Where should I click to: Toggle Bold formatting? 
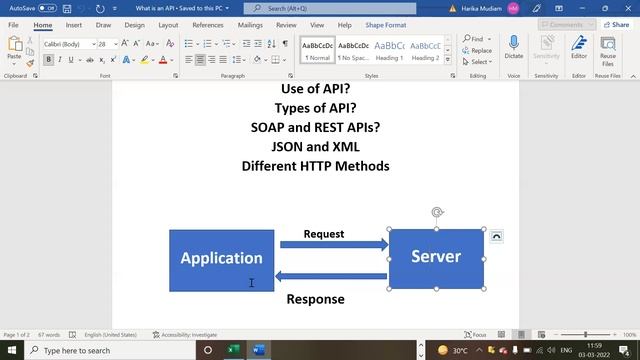click(49, 60)
